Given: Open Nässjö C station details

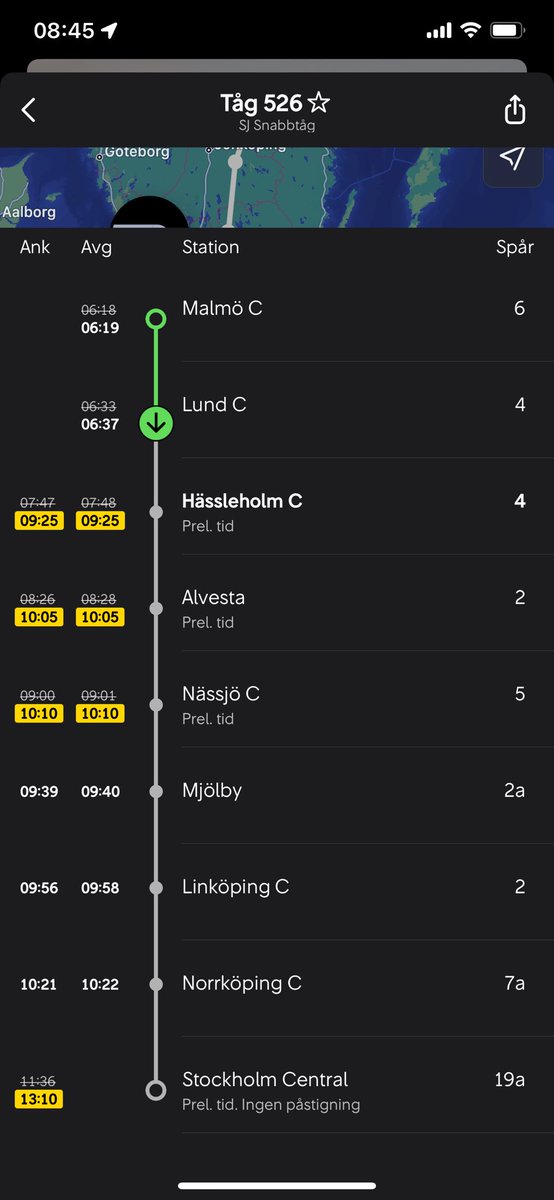Looking at the screenshot, I should click(x=277, y=699).
